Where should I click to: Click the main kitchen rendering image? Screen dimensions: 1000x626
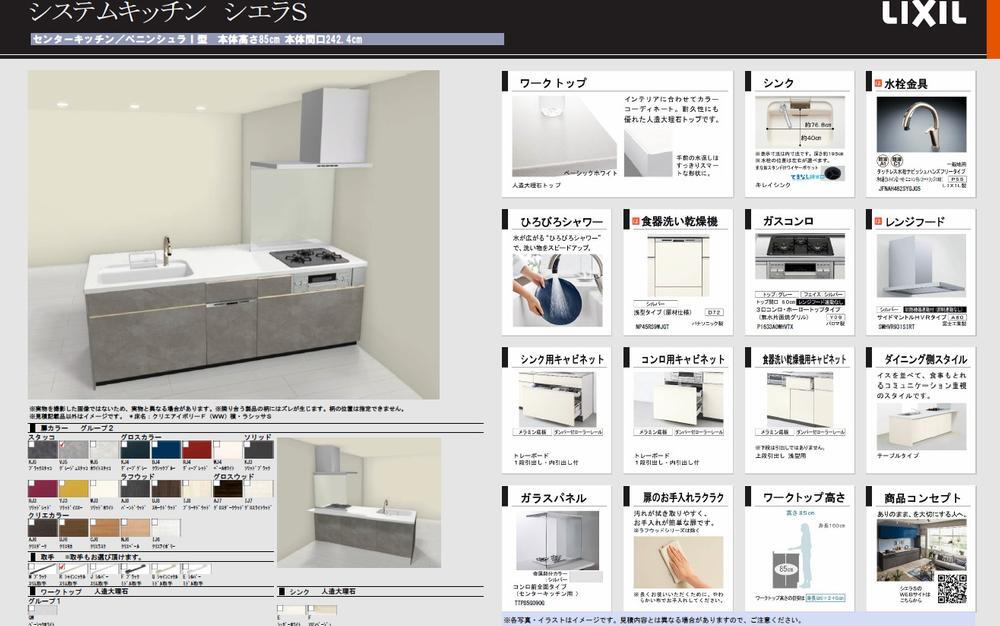pyautogui.click(x=233, y=235)
